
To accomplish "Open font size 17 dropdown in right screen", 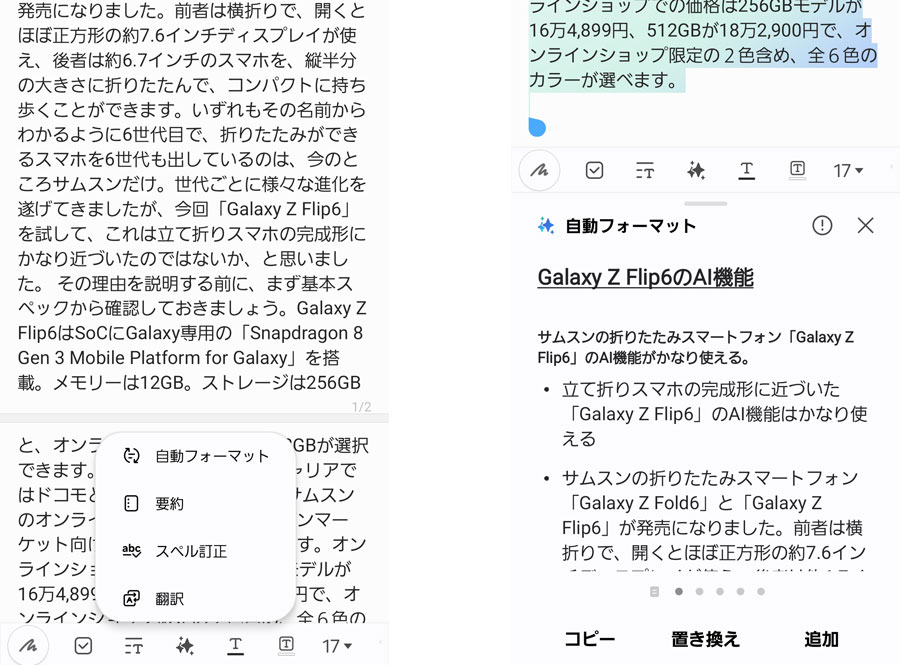I will (848, 171).
